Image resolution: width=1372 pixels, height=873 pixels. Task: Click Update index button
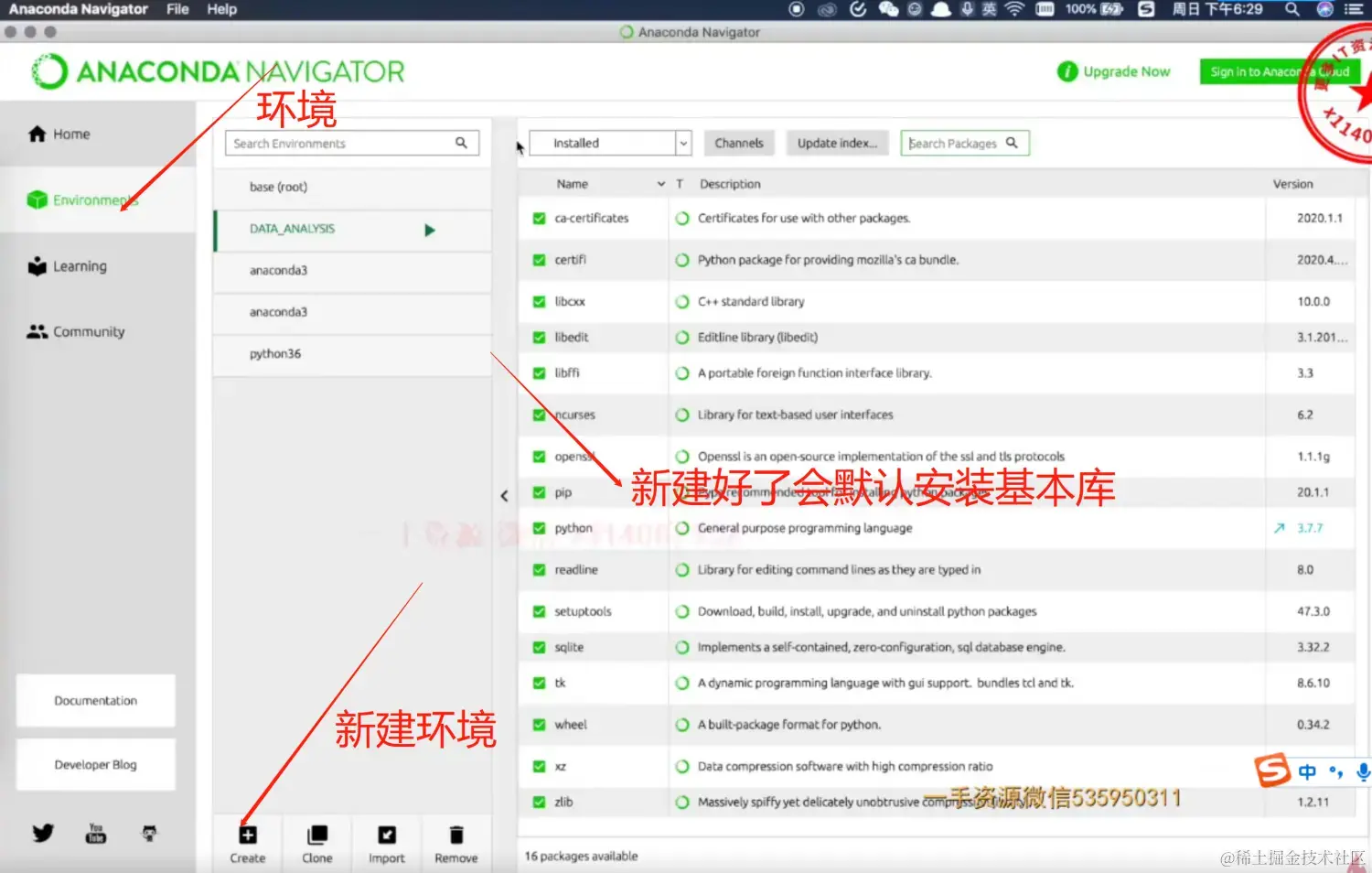[837, 143]
